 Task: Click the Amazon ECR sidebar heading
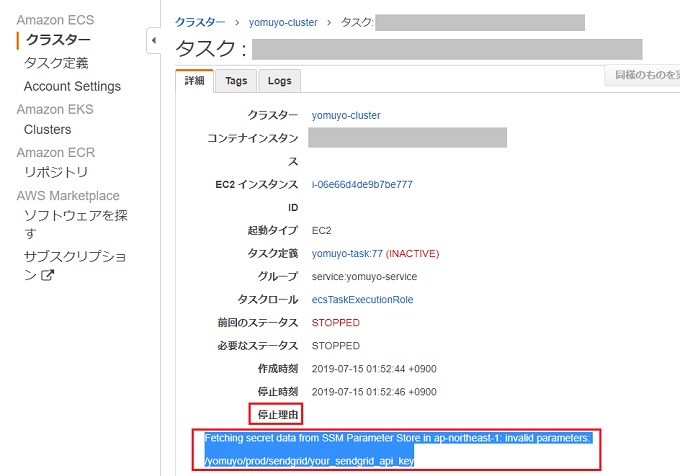pos(56,153)
